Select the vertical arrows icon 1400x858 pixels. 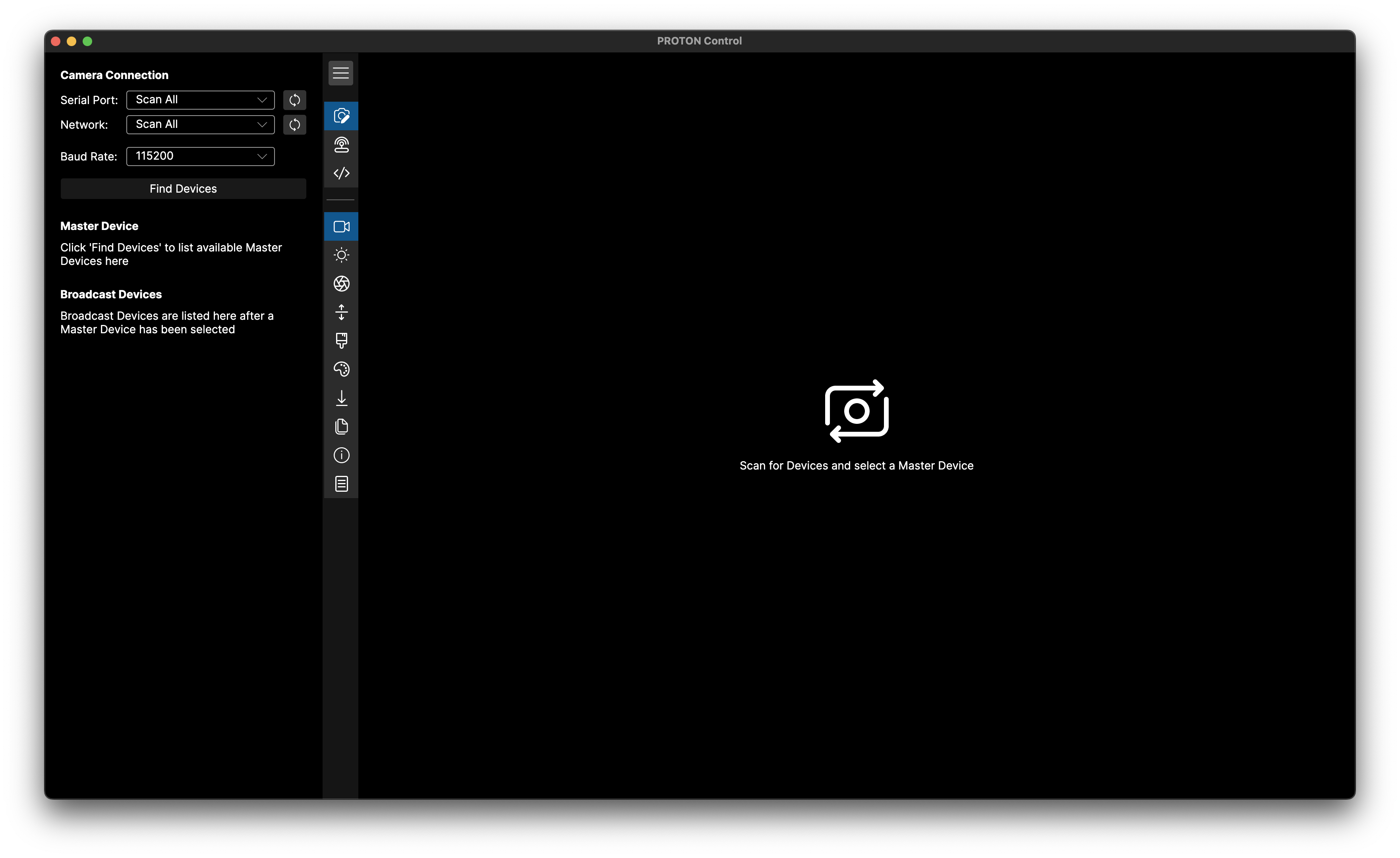341,312
